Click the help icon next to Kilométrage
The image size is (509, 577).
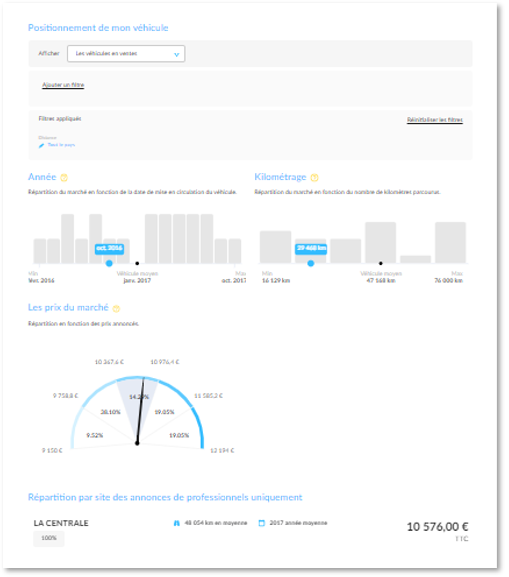(x=314, y=178)
